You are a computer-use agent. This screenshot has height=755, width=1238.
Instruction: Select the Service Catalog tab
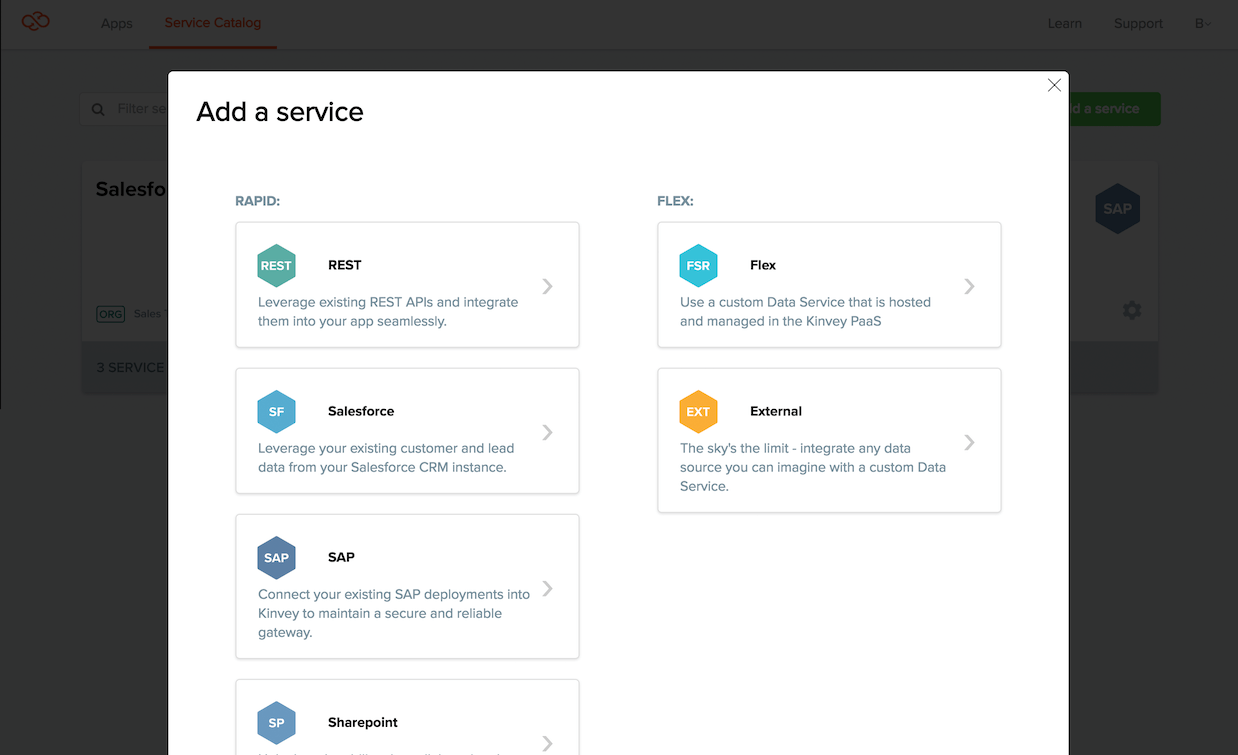click(x=212, y=23)
